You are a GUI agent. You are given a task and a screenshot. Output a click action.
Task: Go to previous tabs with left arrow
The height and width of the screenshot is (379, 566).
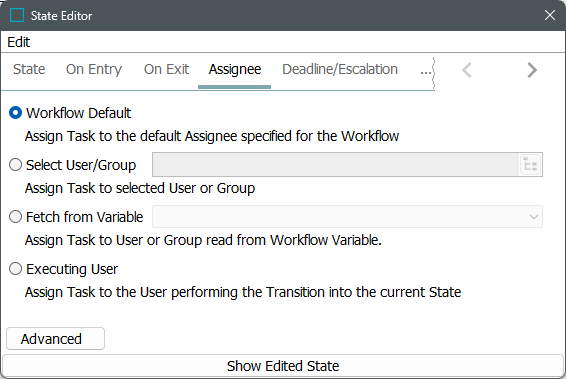[x=467, y=70]
